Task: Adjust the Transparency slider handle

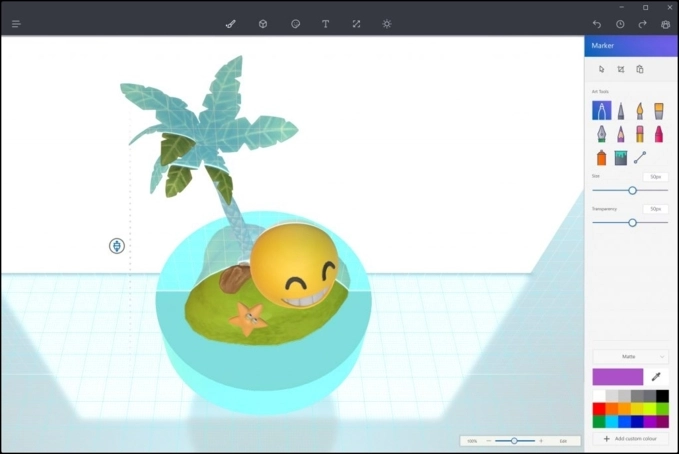Action: coord(632,223)
